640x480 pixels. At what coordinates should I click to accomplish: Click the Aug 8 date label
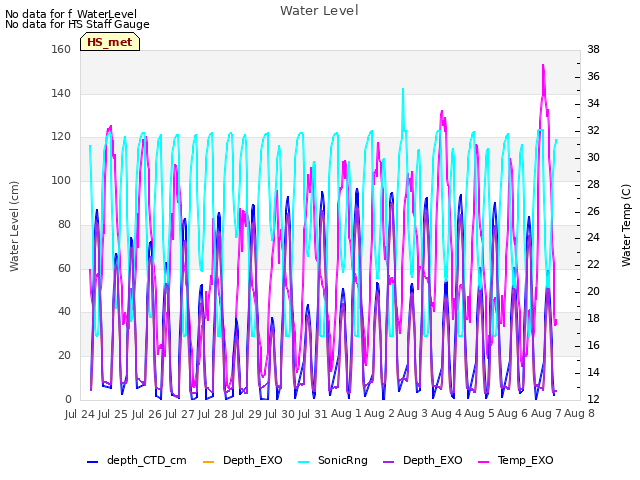(x=579, y=414)
